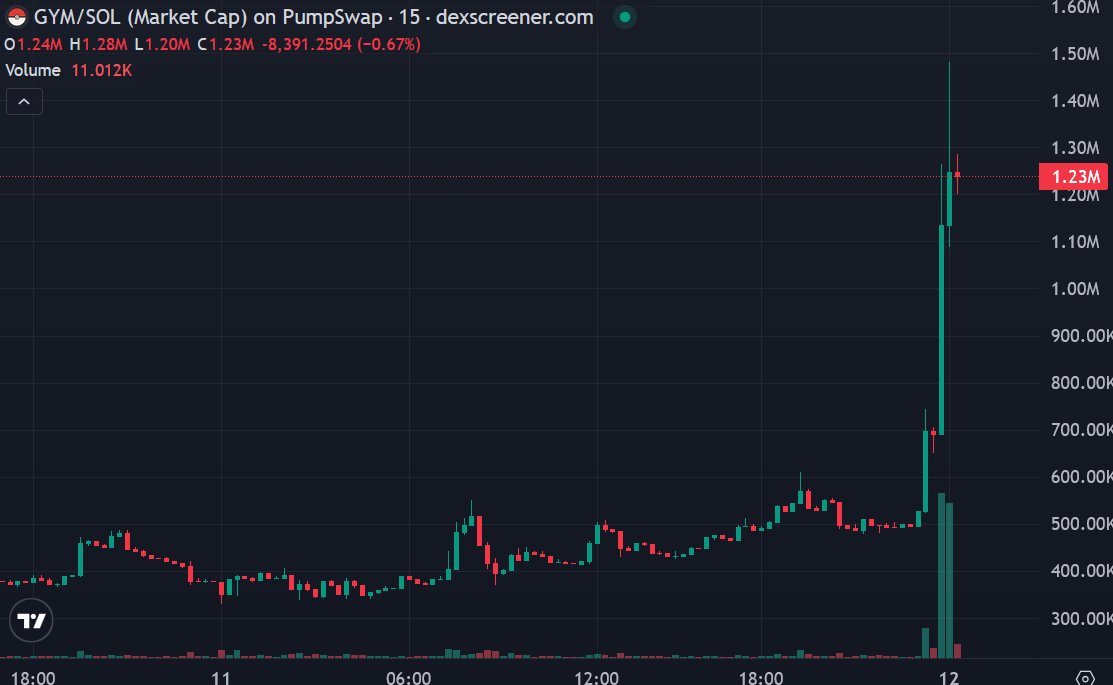Click the 1.00M price axis label
This screenshot has width=1113, height=685.
pyautogui.click(x=1075, y=289)
